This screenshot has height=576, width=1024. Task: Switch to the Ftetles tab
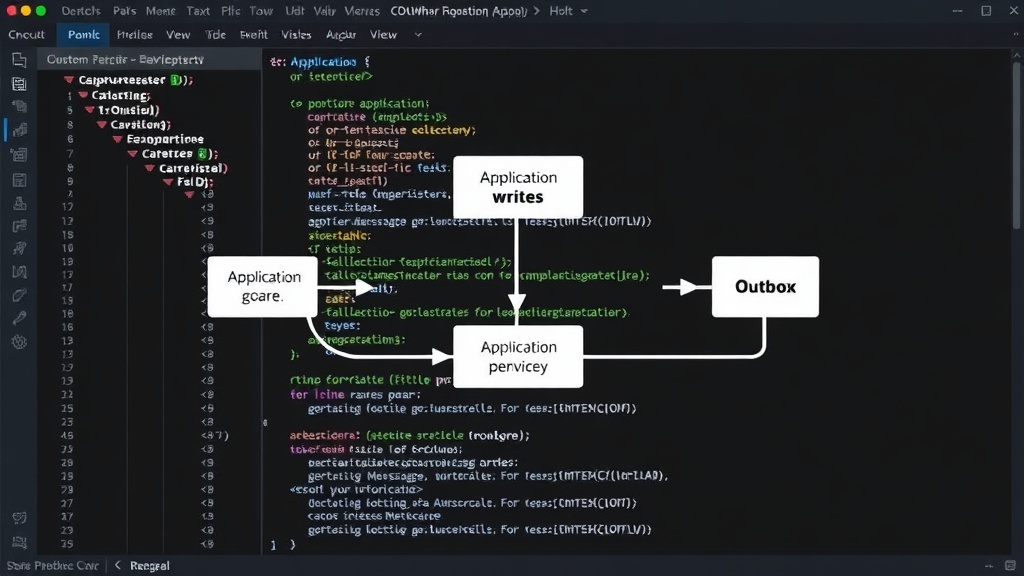[x=135, y=35]
